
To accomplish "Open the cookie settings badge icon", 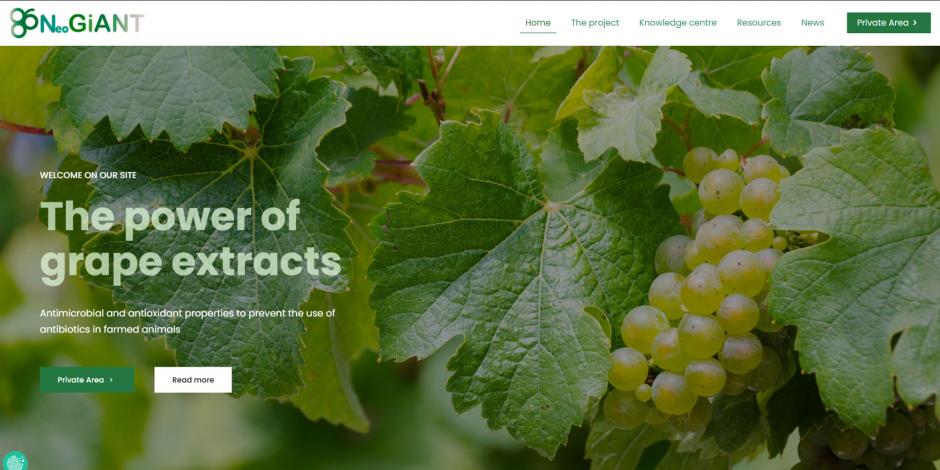I will pyautogui.click(x=14, y=462).
